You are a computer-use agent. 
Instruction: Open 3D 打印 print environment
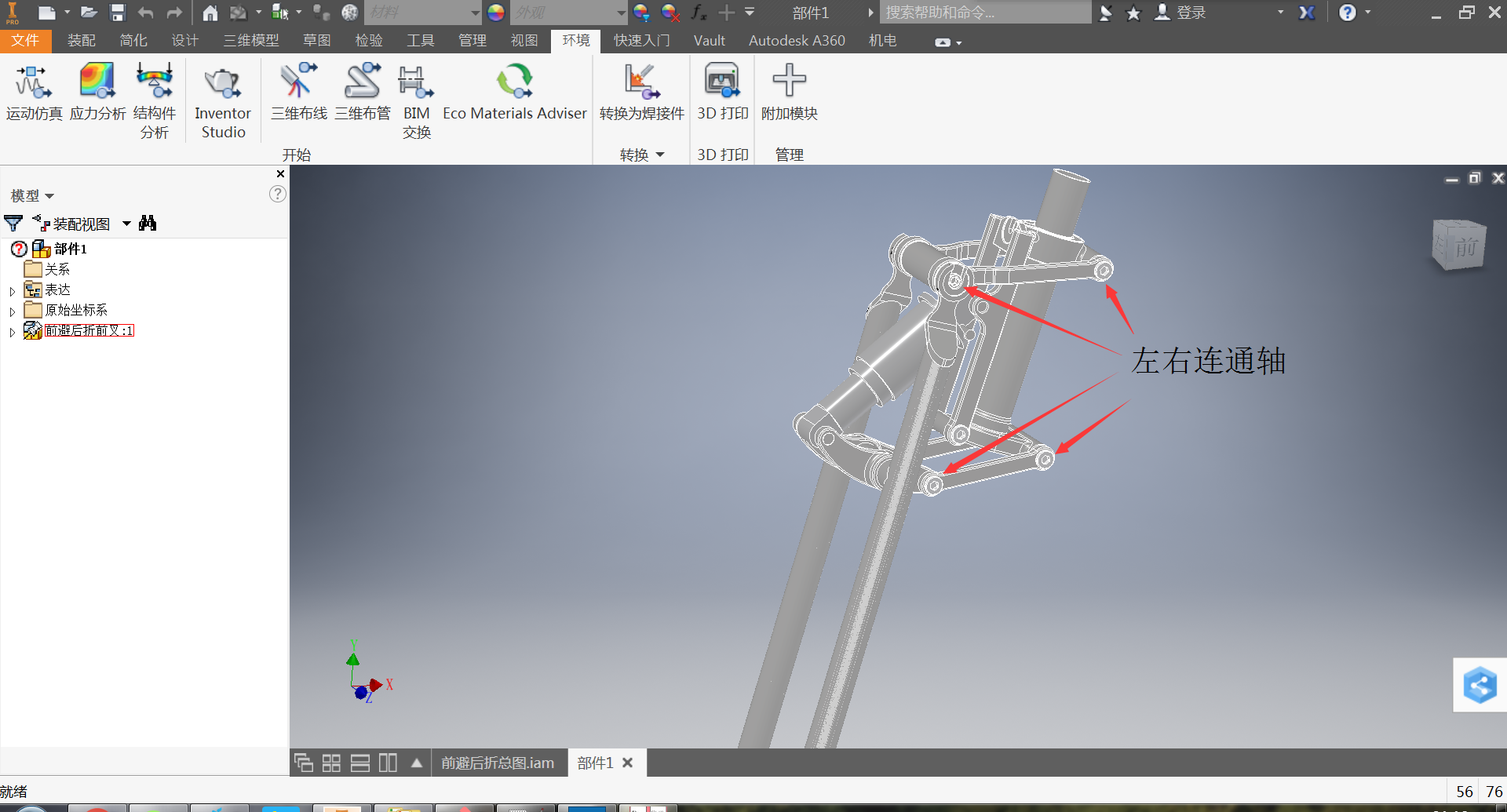tap(723, 93)
